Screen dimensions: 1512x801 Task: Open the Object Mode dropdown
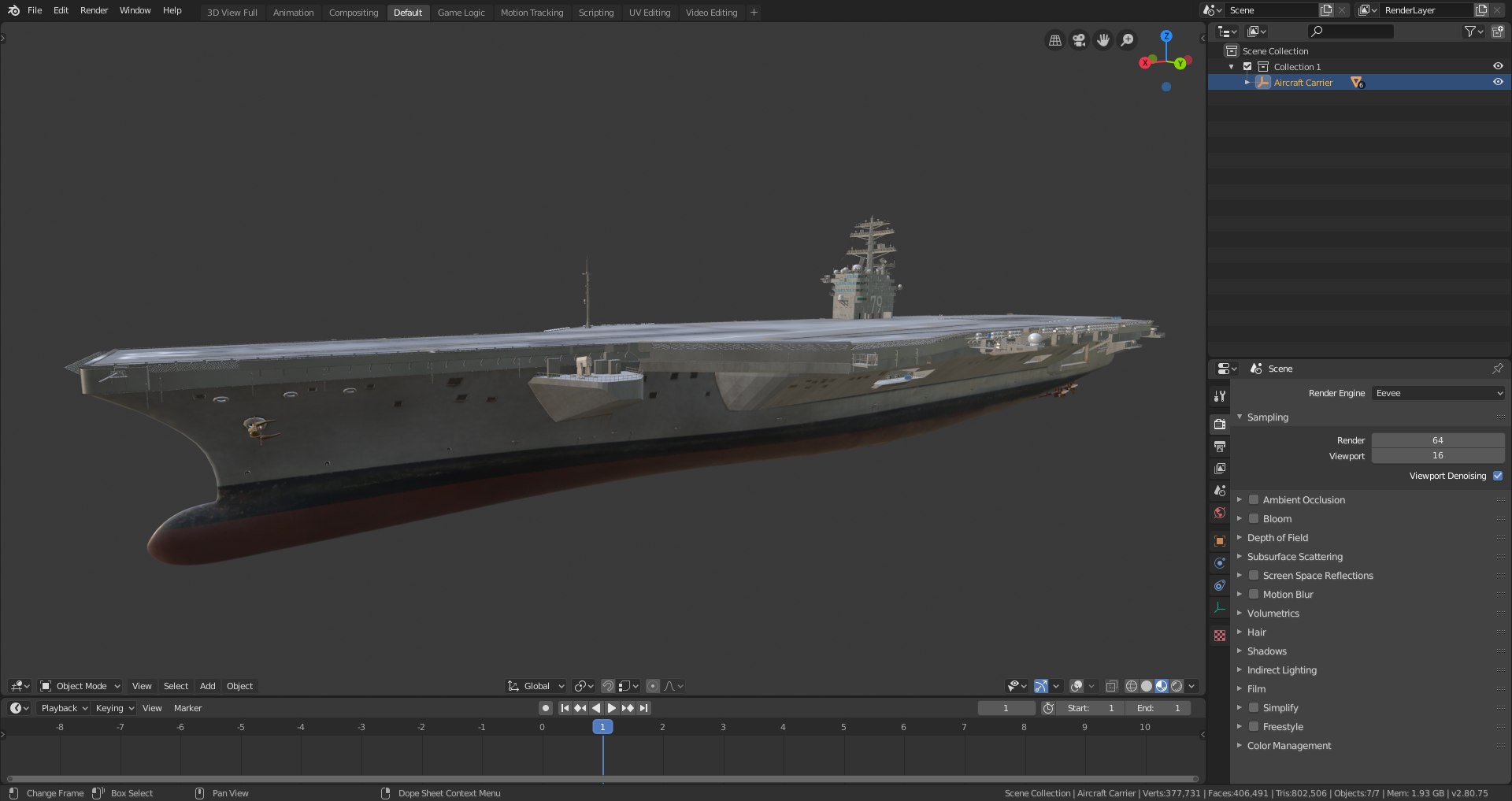point(80,686)
